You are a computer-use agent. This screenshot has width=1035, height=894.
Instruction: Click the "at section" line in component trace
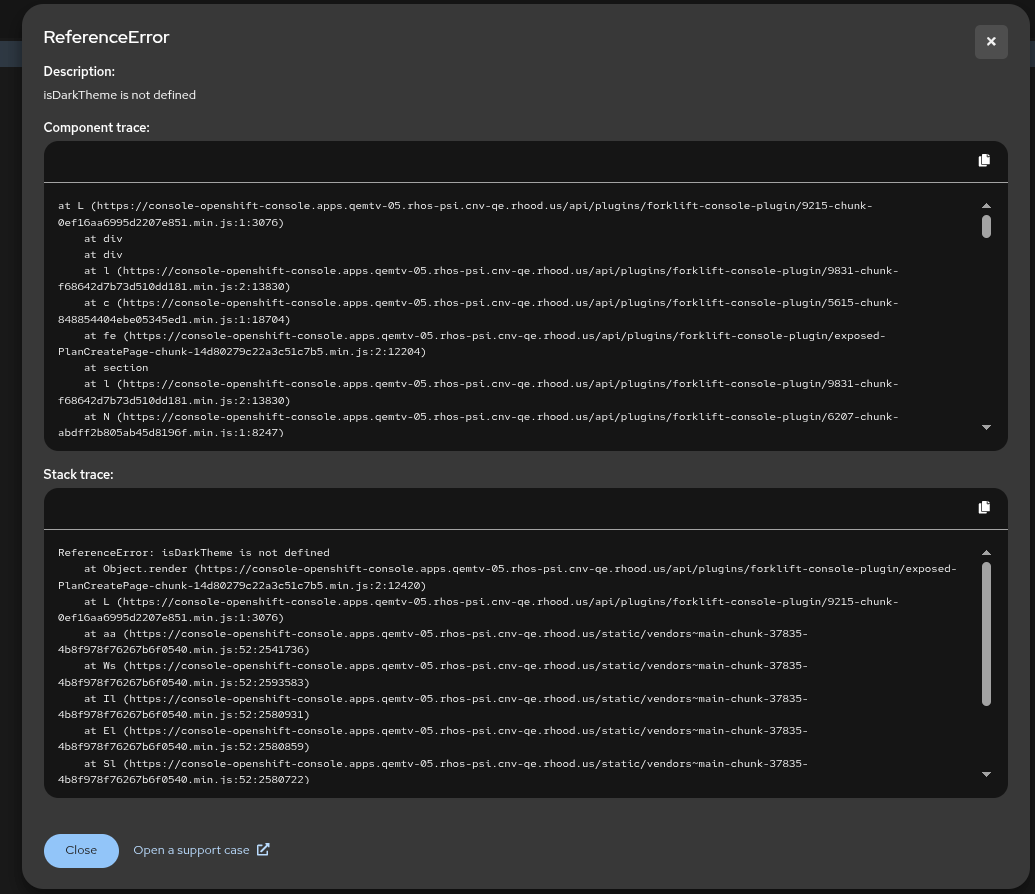coord(116,368)
